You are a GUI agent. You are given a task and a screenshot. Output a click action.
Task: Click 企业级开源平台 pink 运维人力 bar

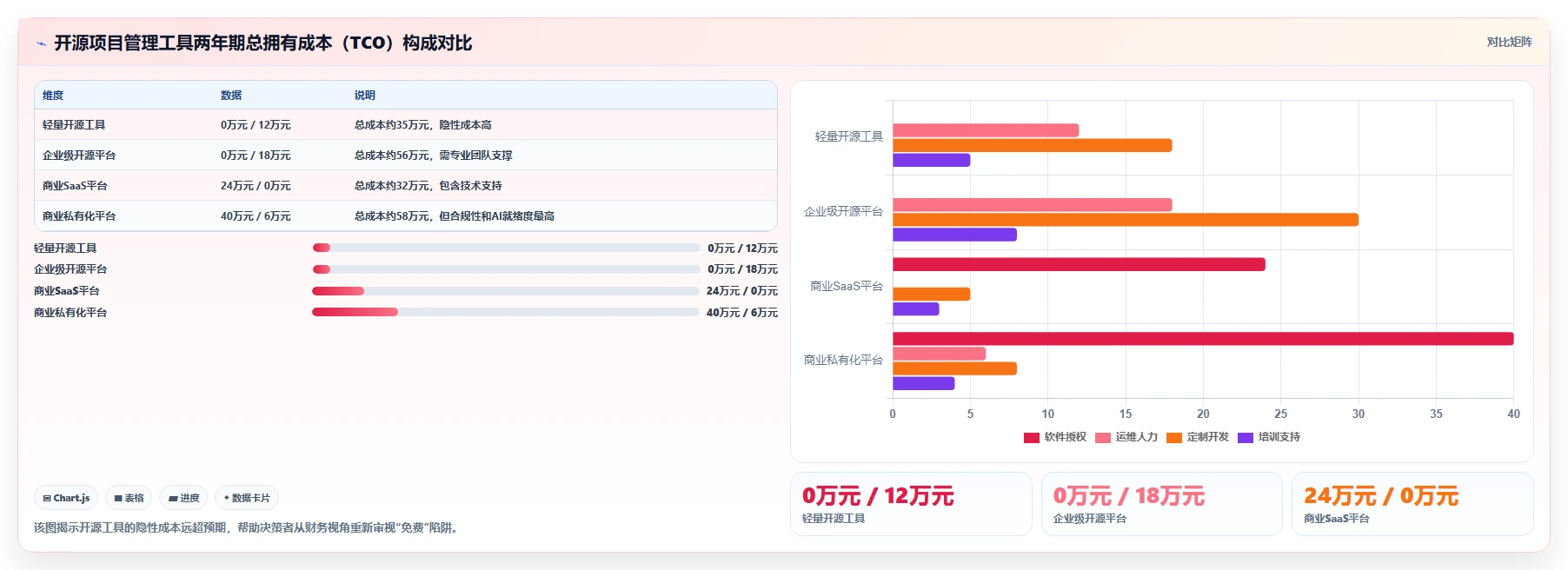point(1033,205)
